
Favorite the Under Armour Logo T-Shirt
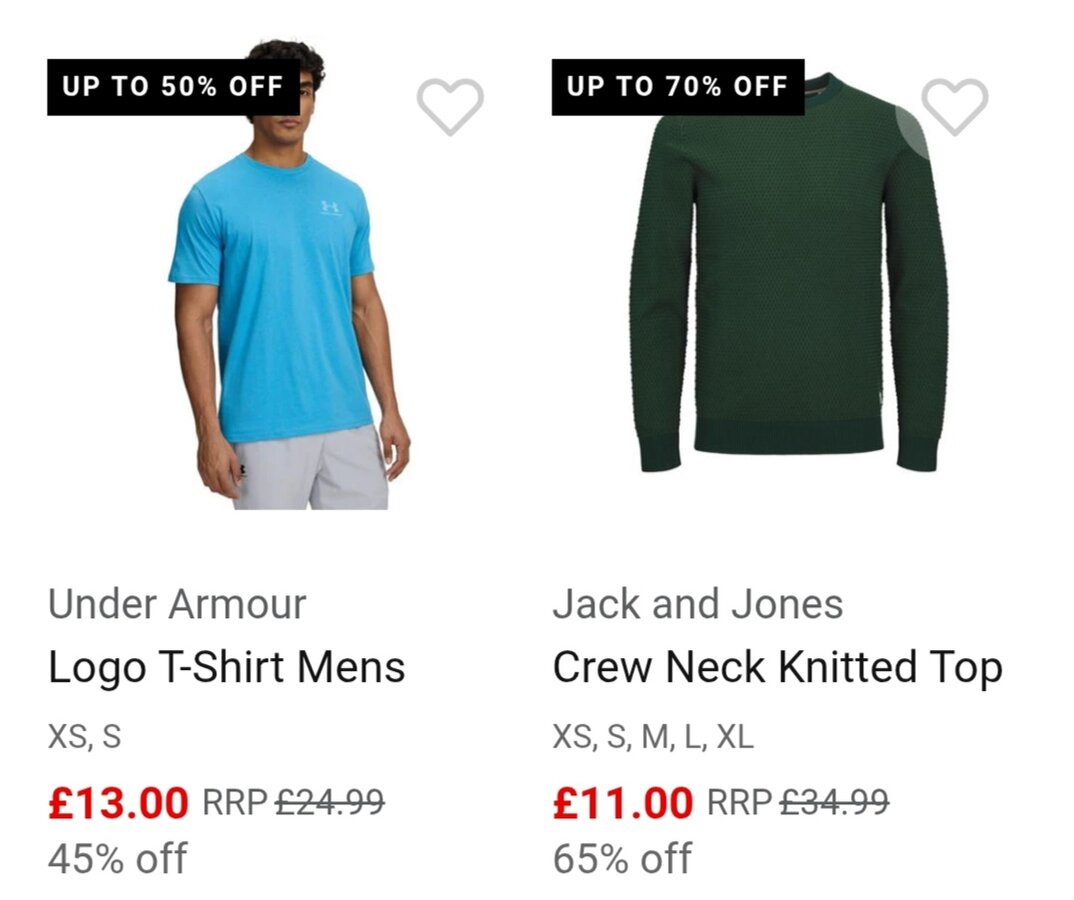coord(450,105)
